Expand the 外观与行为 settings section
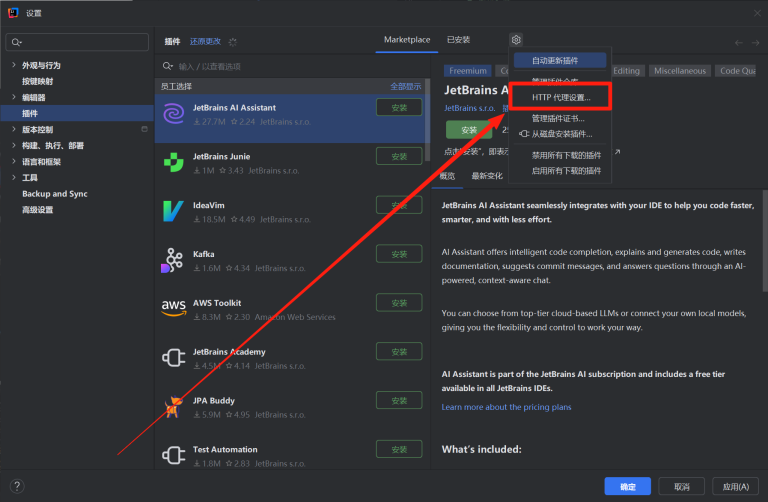 click(x=13, y=65)
